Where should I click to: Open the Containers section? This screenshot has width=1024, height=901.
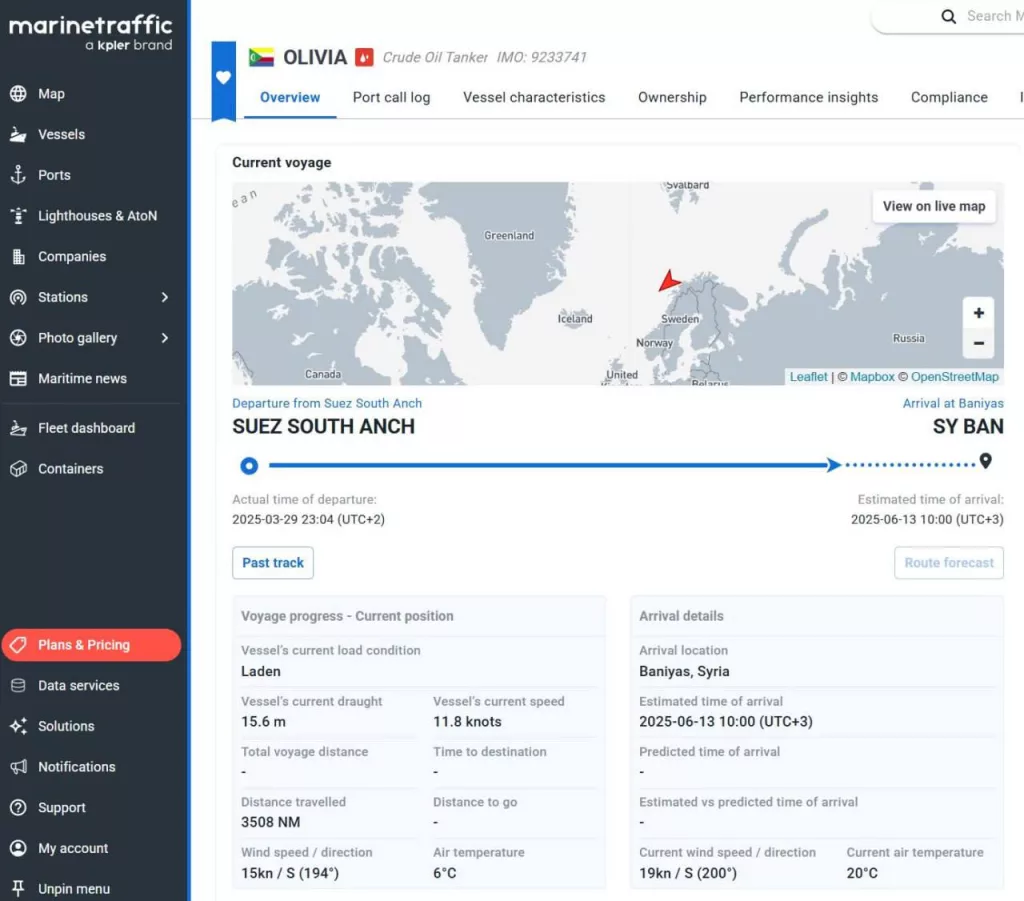[70, 468]
